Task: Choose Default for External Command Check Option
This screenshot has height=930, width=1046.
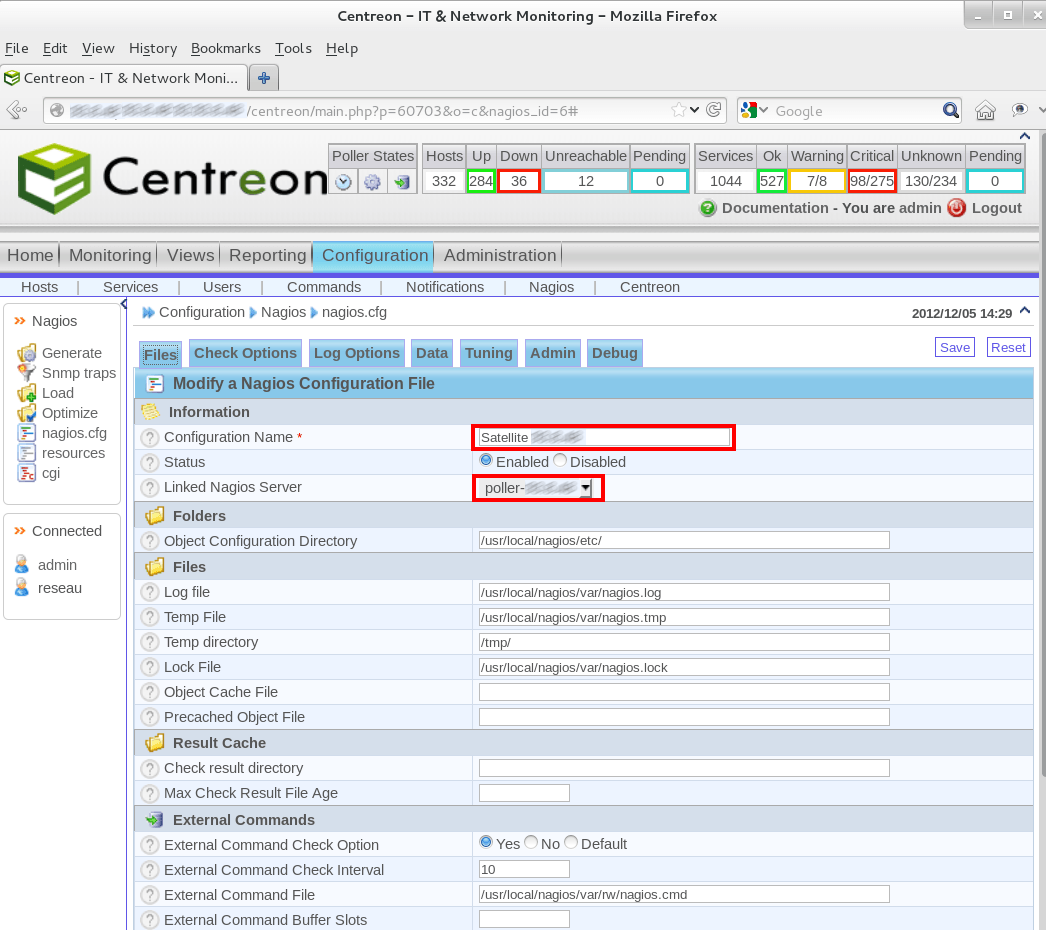Action: 571,843
